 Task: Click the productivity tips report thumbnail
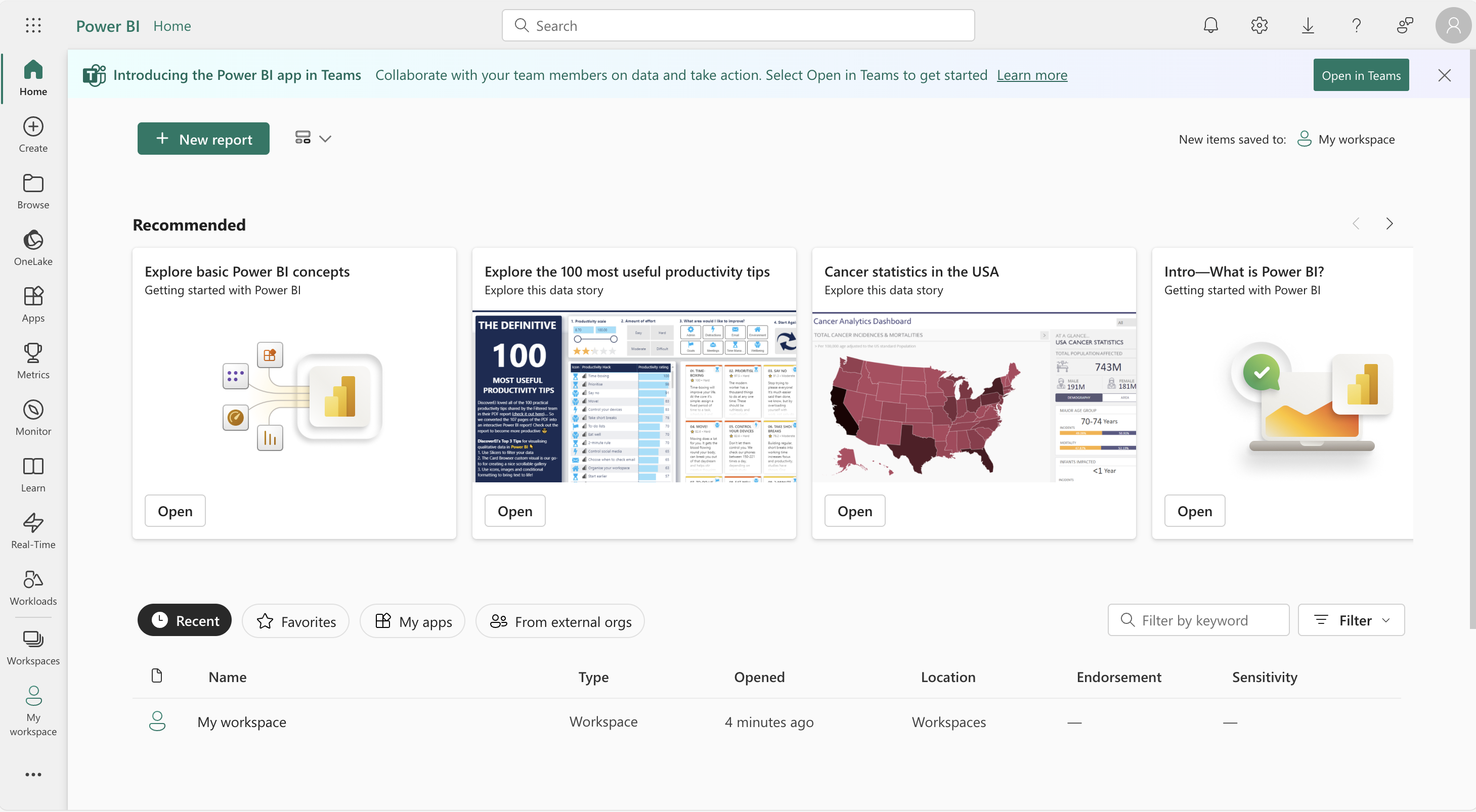click(x=634, y=397)
